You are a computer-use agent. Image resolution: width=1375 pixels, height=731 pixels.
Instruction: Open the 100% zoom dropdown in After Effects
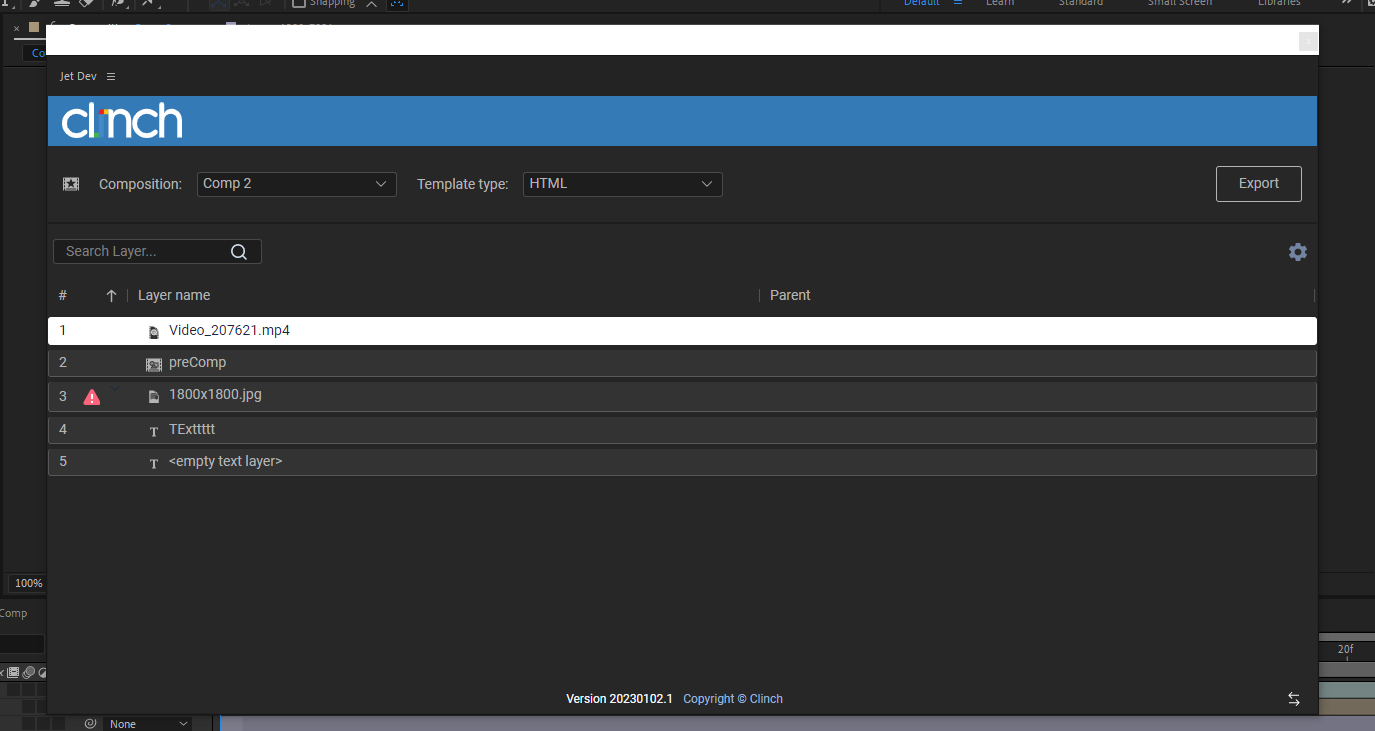click(x=28, y=583)
